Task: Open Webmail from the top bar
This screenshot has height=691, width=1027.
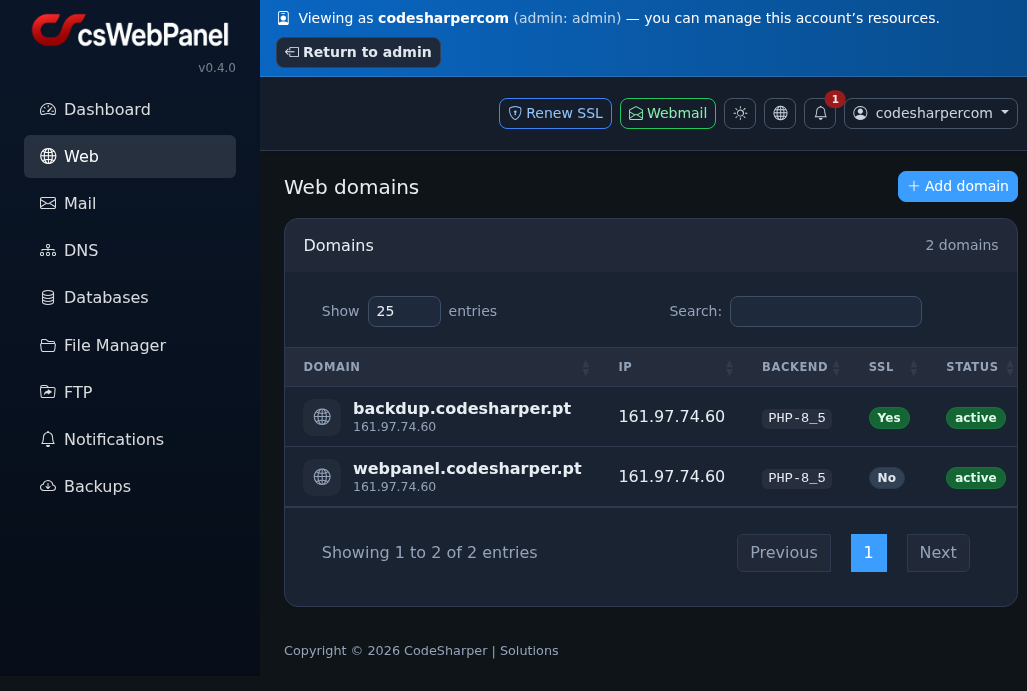Action: [x=668, y=113]
